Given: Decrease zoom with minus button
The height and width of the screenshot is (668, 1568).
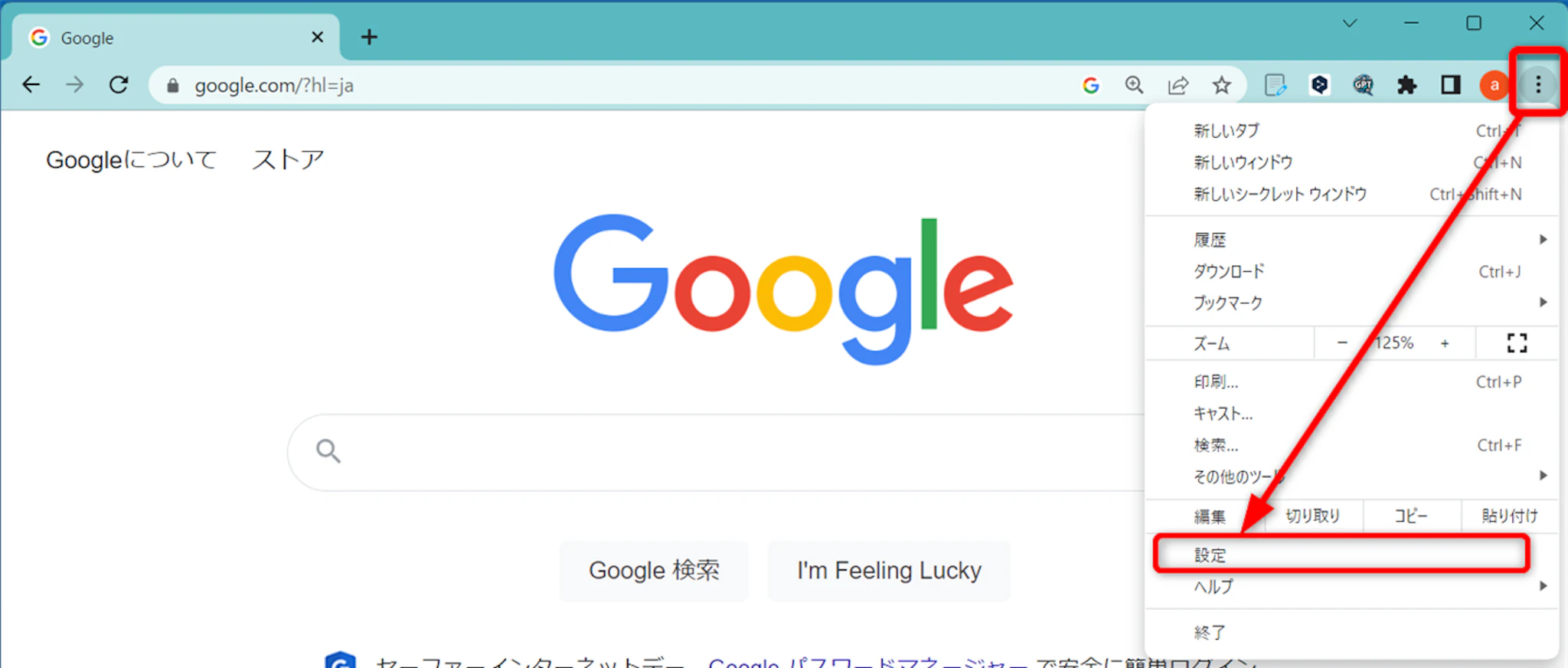Looking at the screenshot, I should 1341,343.
